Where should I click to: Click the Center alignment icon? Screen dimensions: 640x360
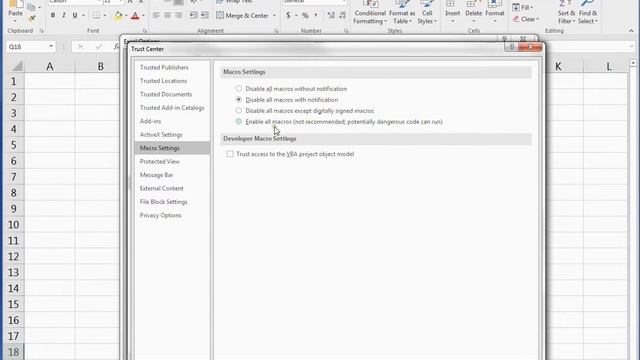[167, 16]
